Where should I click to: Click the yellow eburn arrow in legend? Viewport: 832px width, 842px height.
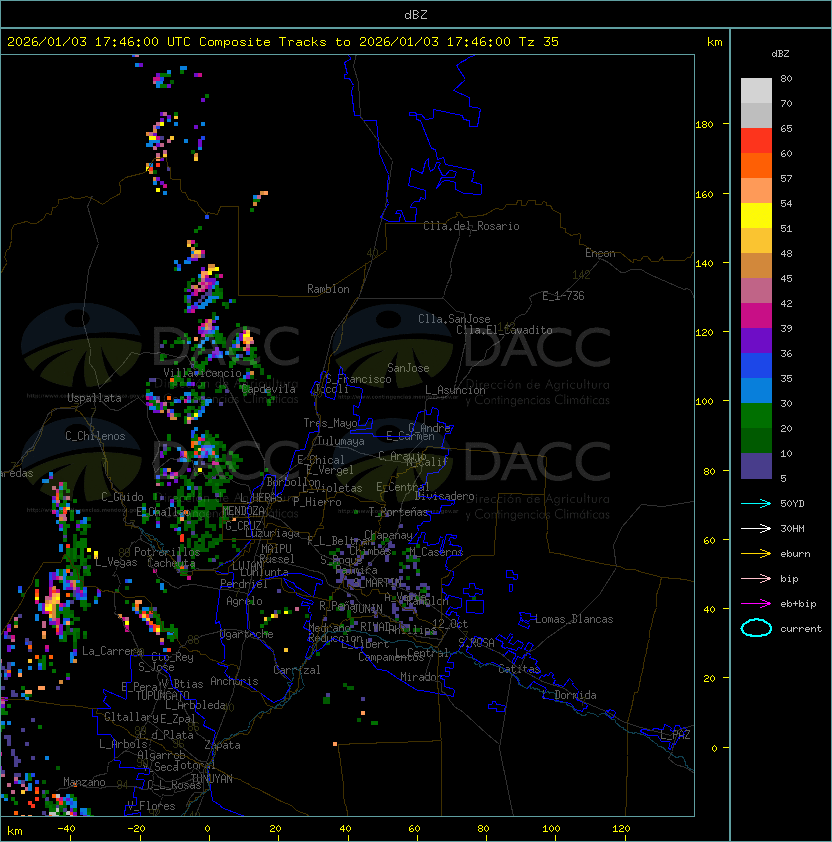click(756, 554)
